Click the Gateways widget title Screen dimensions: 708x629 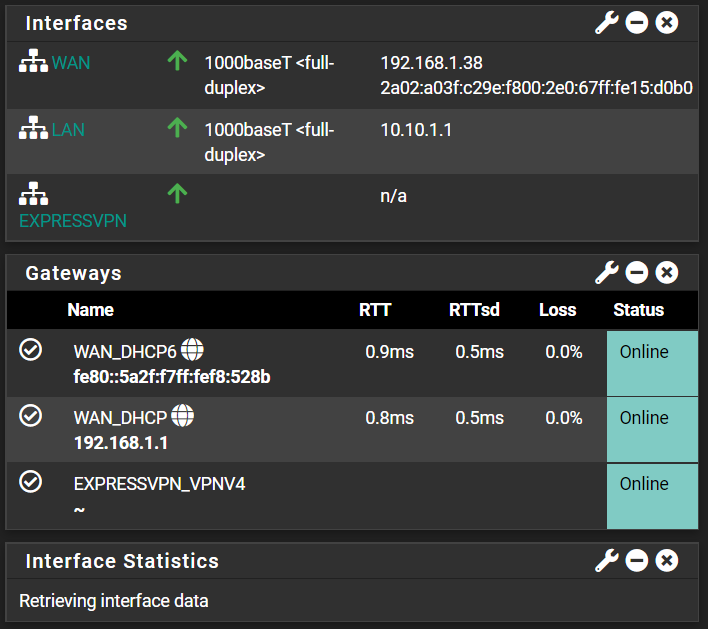73,273
